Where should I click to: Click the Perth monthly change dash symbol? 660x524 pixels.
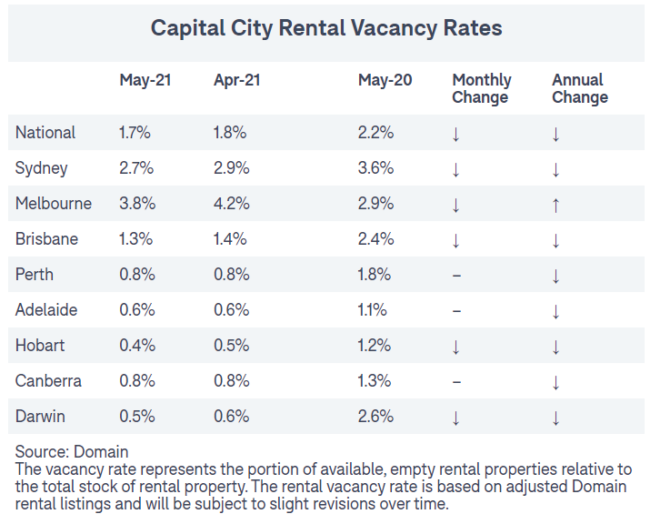click(x=456, y=275)
